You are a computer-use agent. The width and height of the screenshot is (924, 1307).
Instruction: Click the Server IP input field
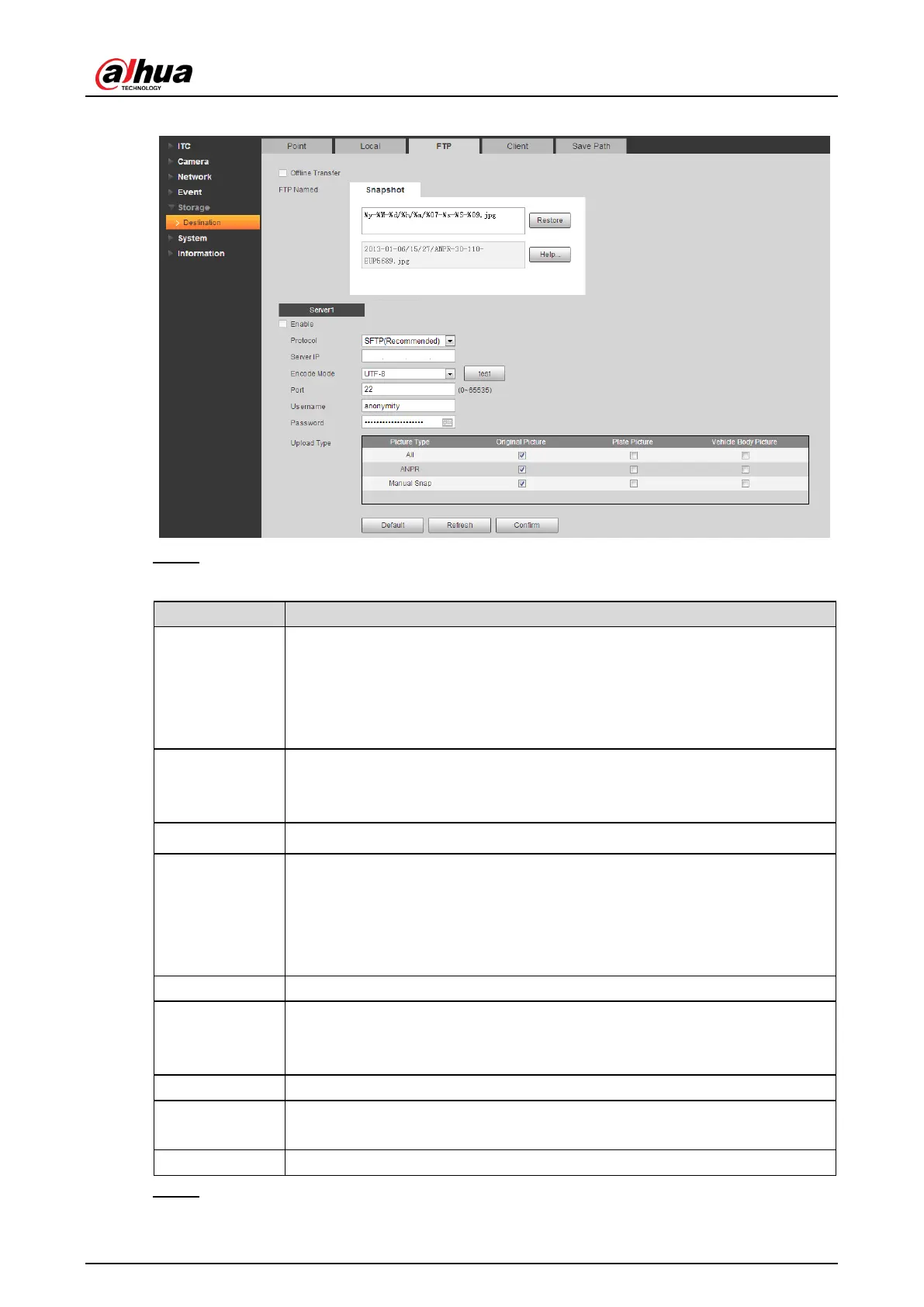[x=408, y=357]
